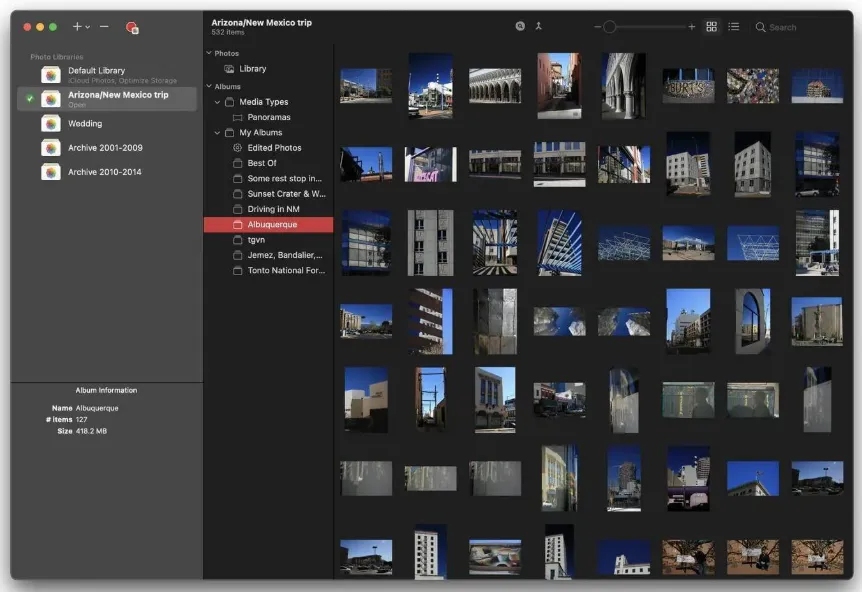Image resolution: width=862 pixels, height=592 pixels.
Task: Select the Wedding library label
Action: (x=85, y=124)
